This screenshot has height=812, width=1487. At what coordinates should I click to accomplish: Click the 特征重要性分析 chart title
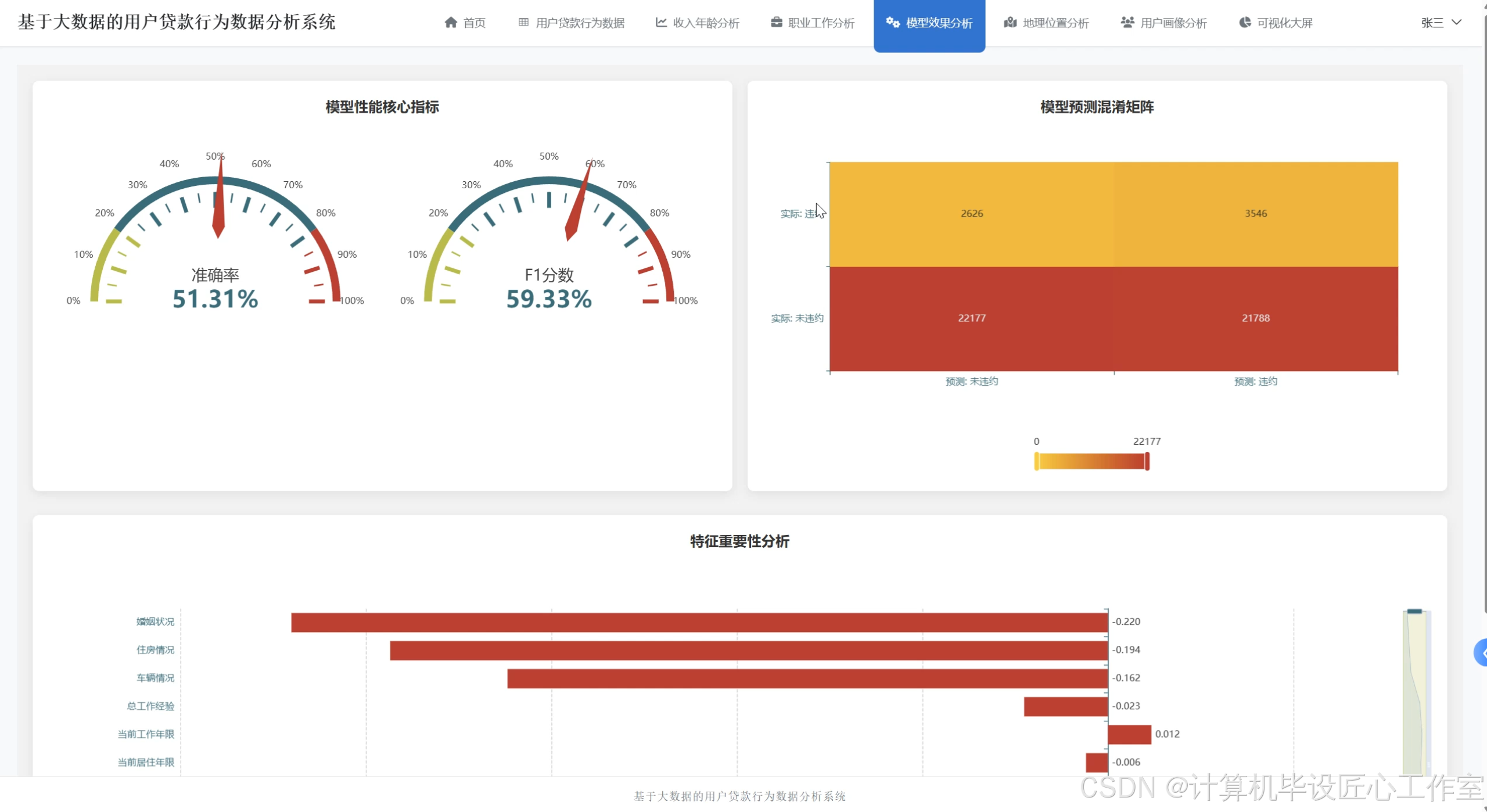click(x=739, y=541)
